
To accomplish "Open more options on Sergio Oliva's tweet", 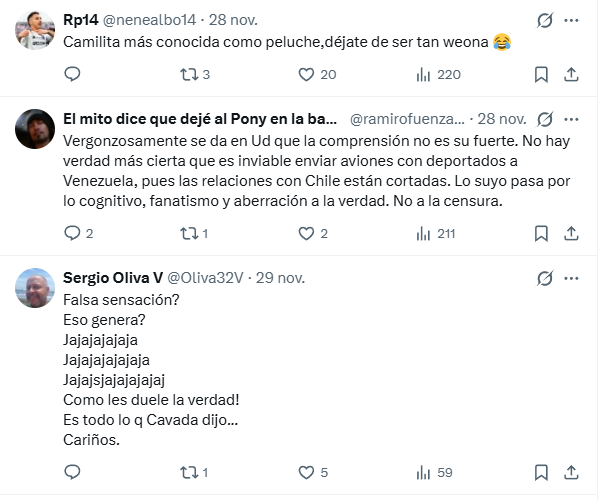I will (571, 277).
